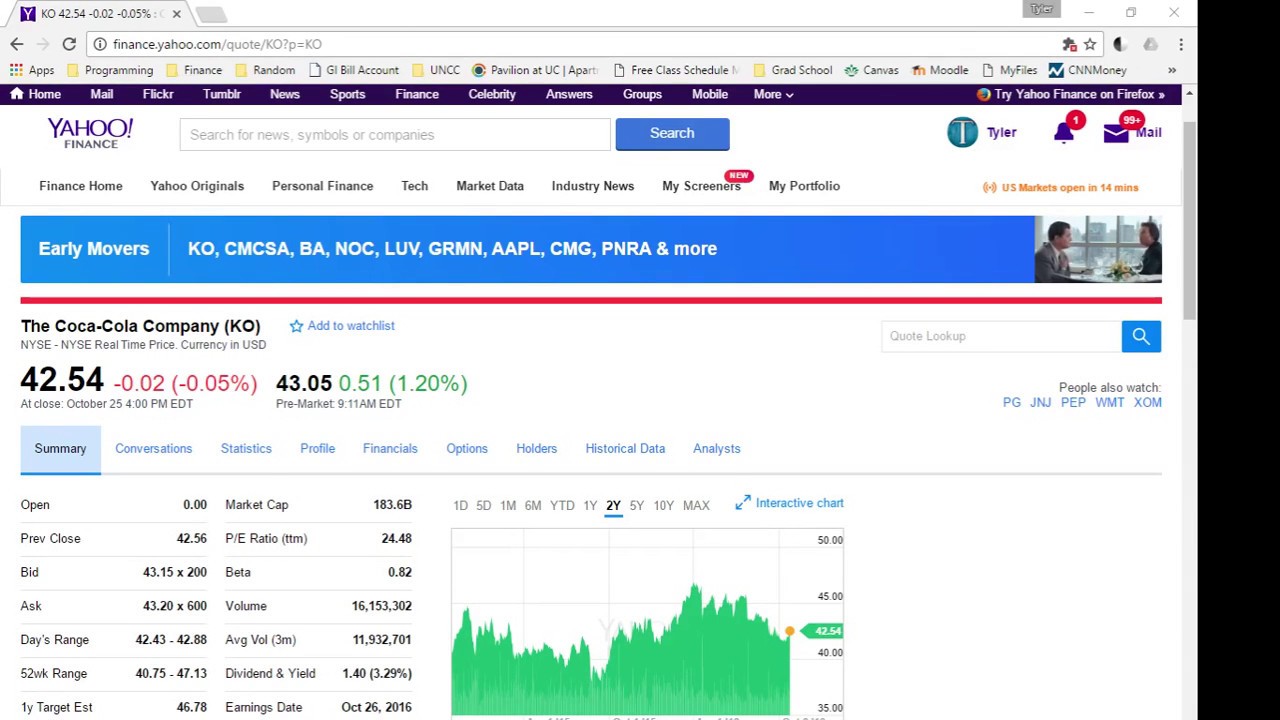Click Tyler profile avatar

coord(962,132)
